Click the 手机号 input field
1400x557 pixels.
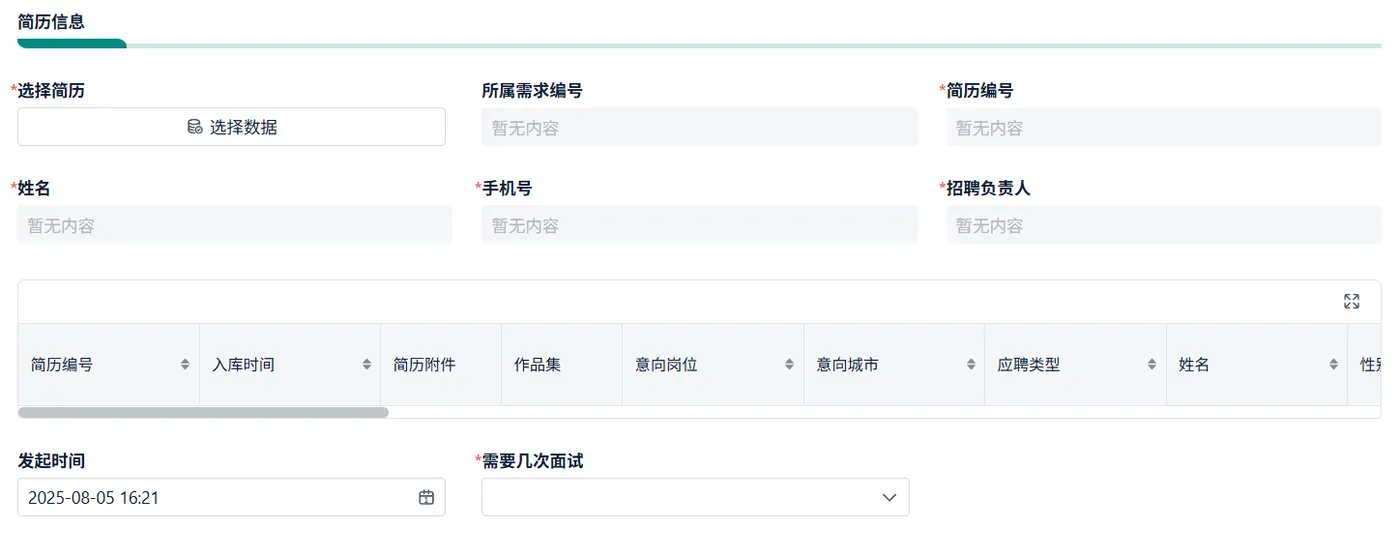[x=699, y=226]
